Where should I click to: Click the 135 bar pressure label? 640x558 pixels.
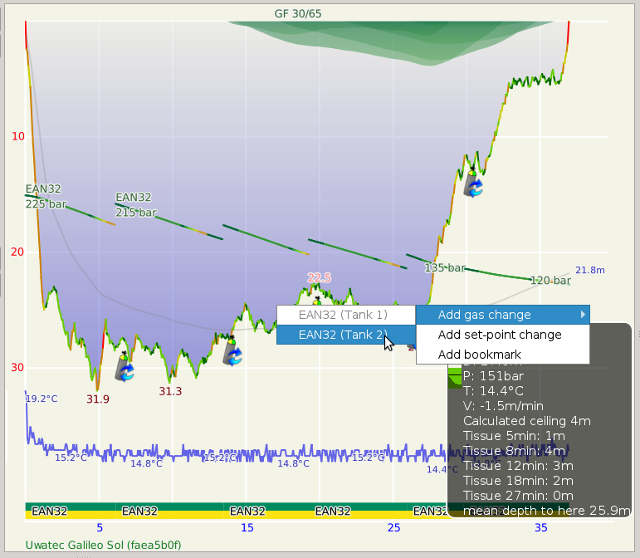click(x=446, y=268)
